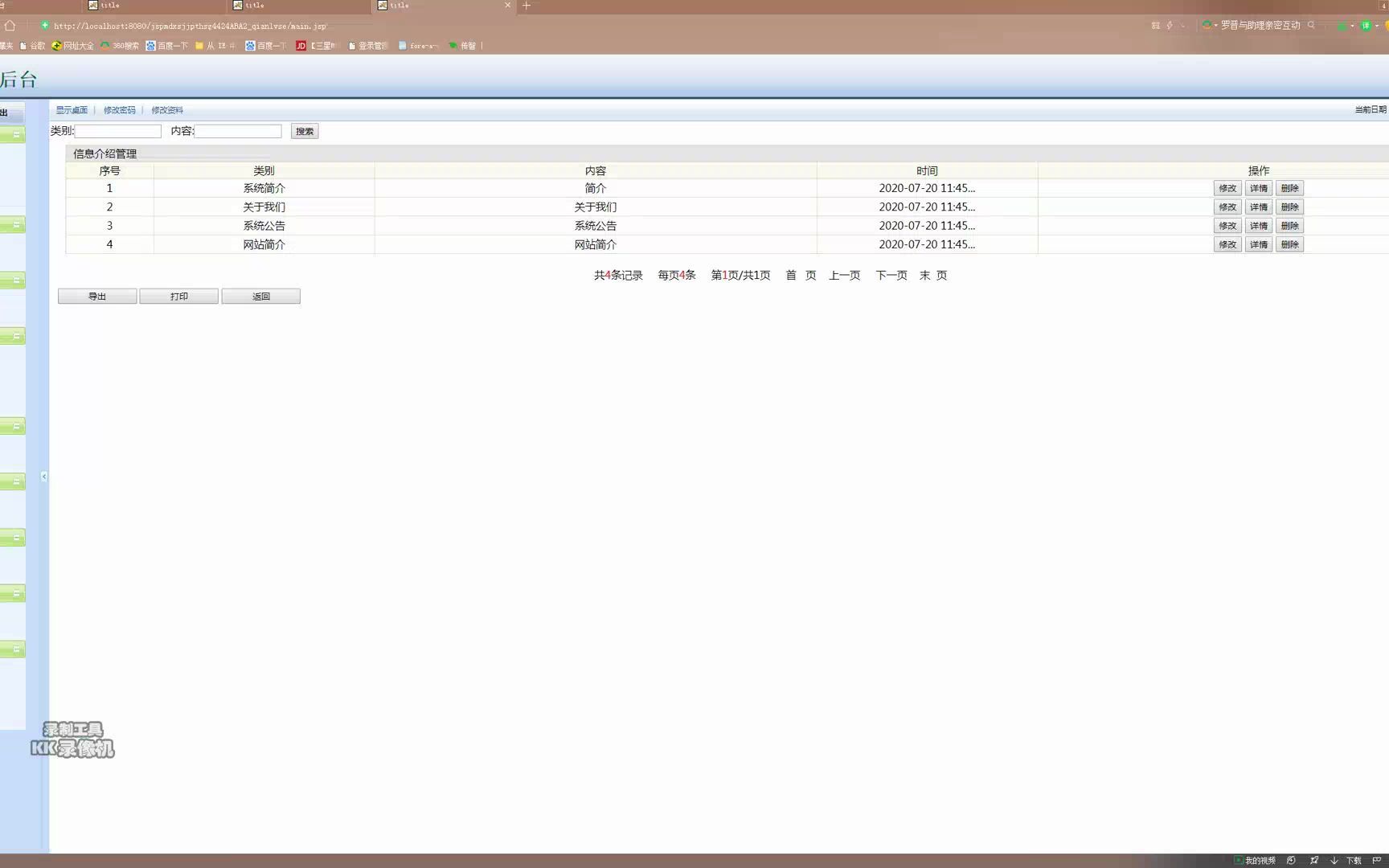Go to 下一页 next page

tap(891, 275)
